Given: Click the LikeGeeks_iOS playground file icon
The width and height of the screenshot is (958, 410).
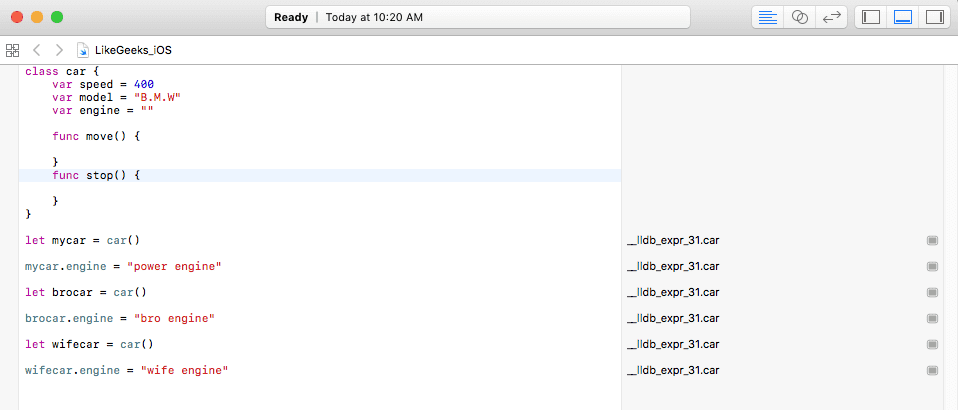Looking at the screenshot, I should point(83,50).
